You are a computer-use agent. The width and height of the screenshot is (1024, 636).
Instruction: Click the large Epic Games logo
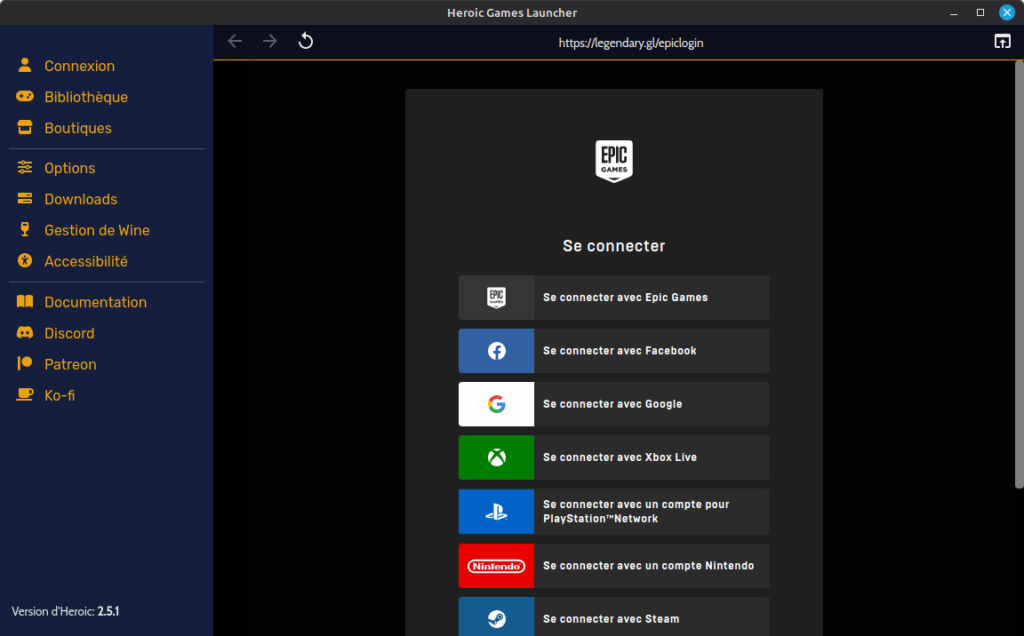(614, 161)
